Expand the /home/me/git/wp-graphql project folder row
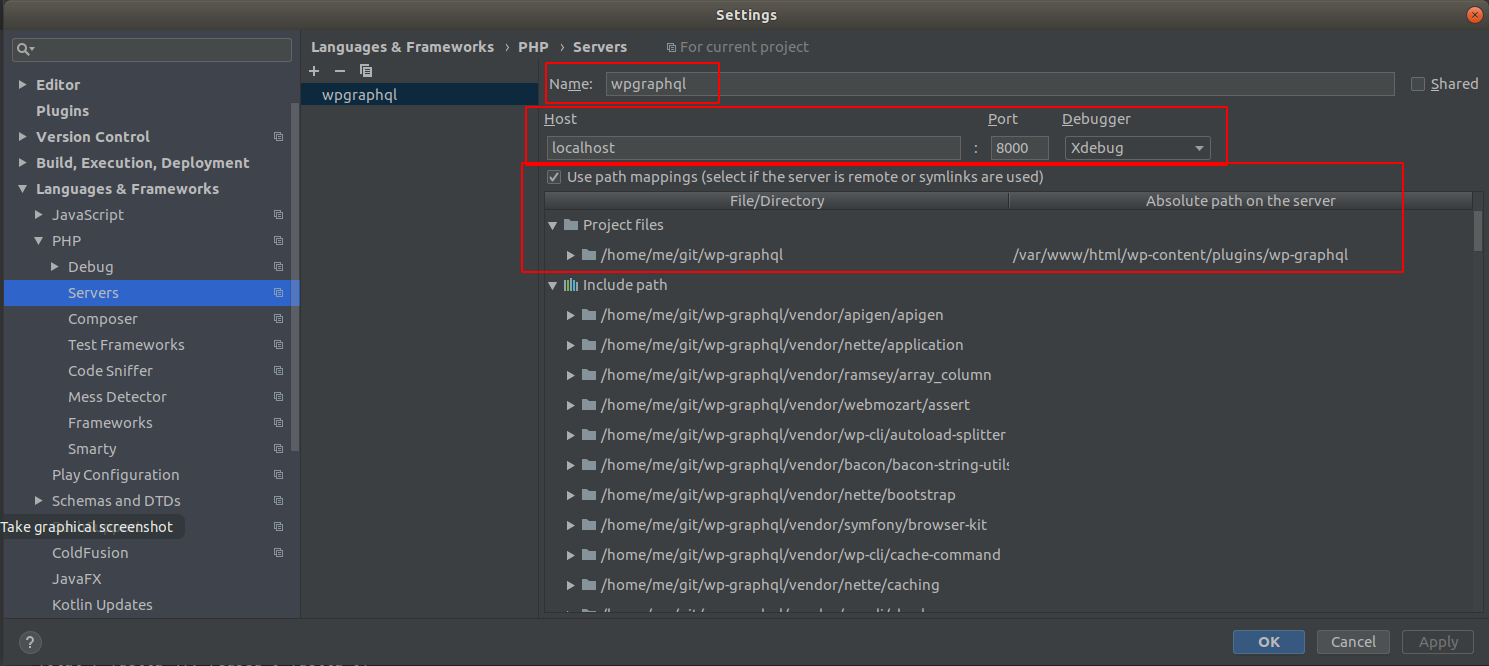Viewport: 1489px width, 666px height. point(571,255)
